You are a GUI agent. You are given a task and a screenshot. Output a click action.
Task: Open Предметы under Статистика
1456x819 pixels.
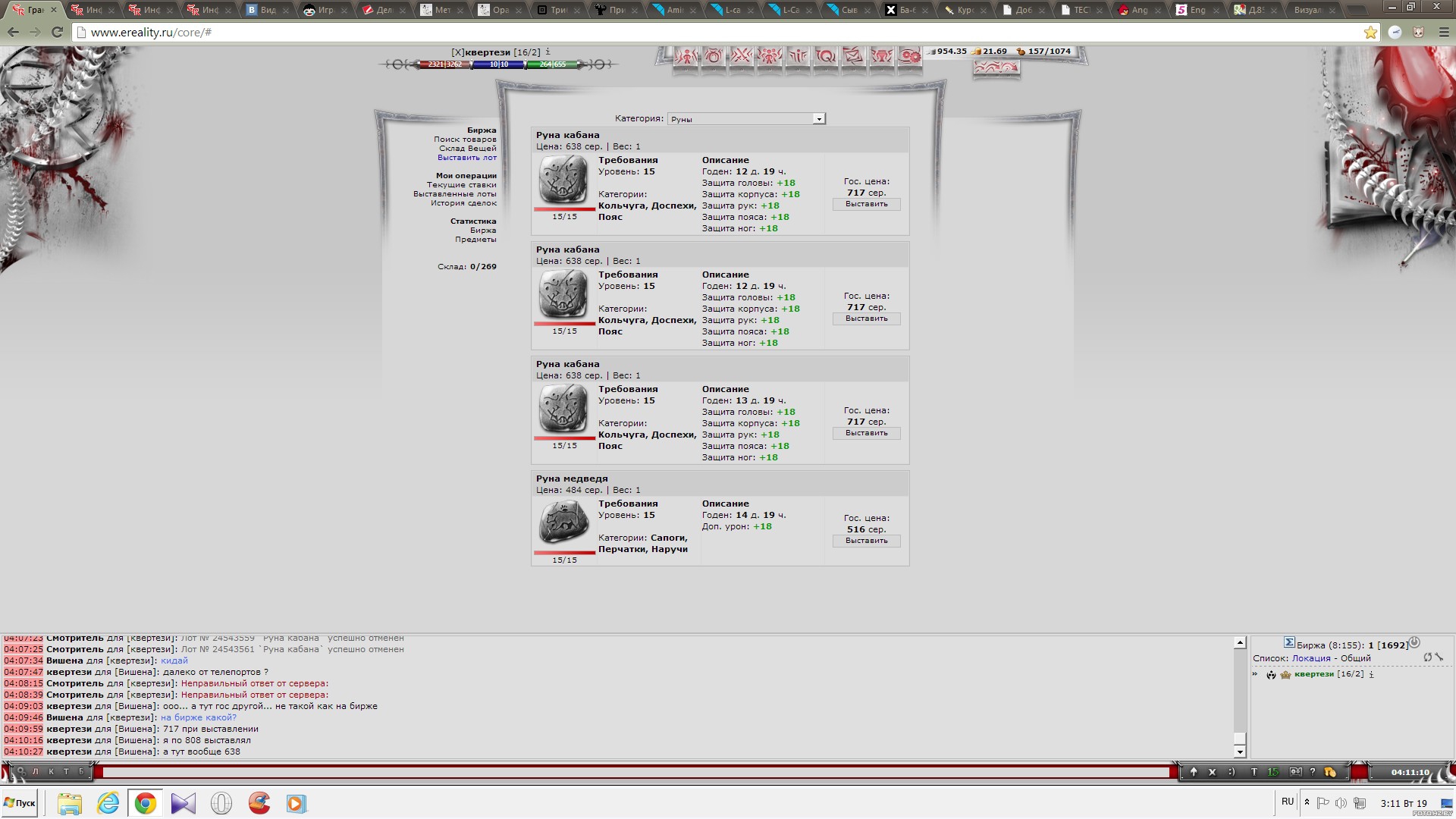475,240
